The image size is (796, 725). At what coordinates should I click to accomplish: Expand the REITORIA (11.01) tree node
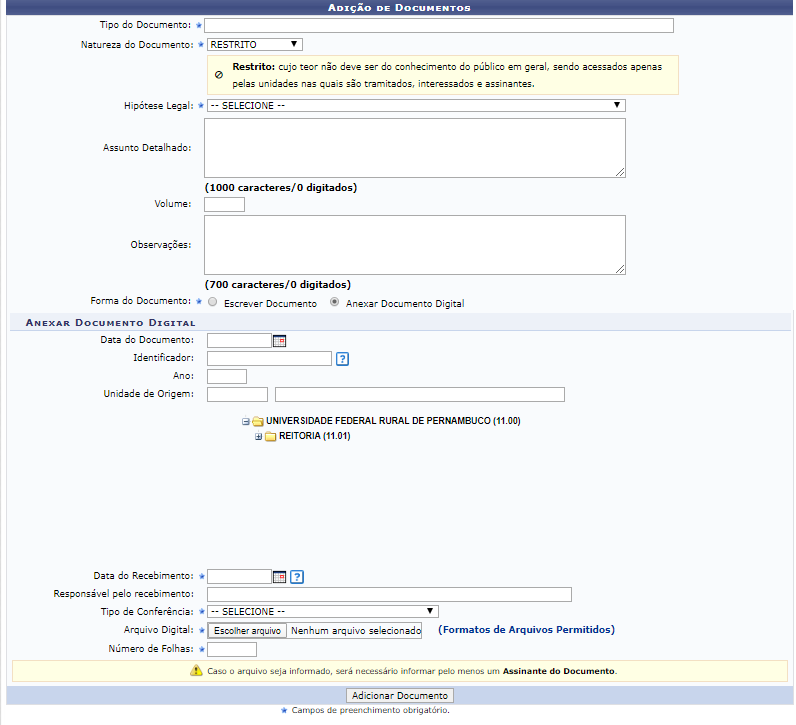[x=258, y=436]
